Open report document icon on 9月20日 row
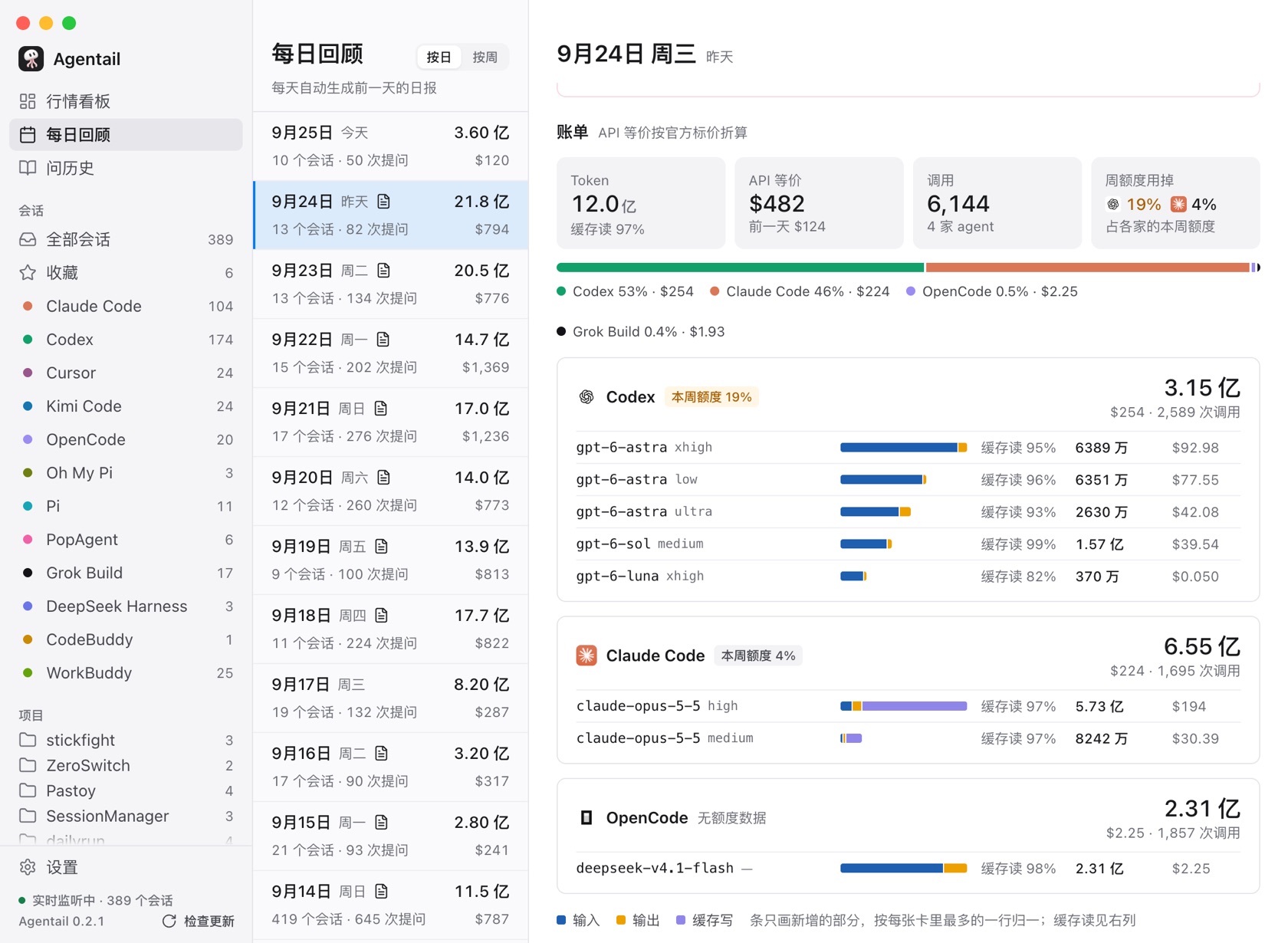Screen dimensions: 1288x943 (384, 478)
